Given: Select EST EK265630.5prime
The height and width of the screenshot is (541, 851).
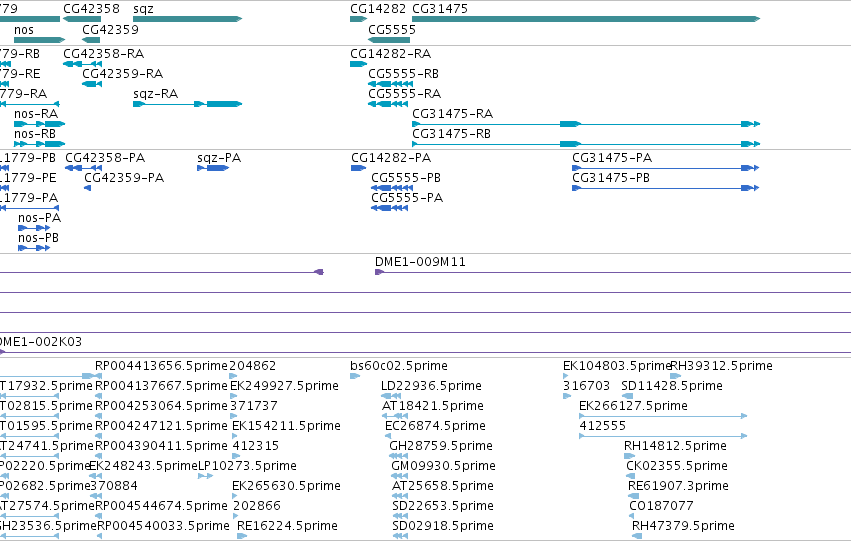Looking at the screenshot, I should (286, 486).
